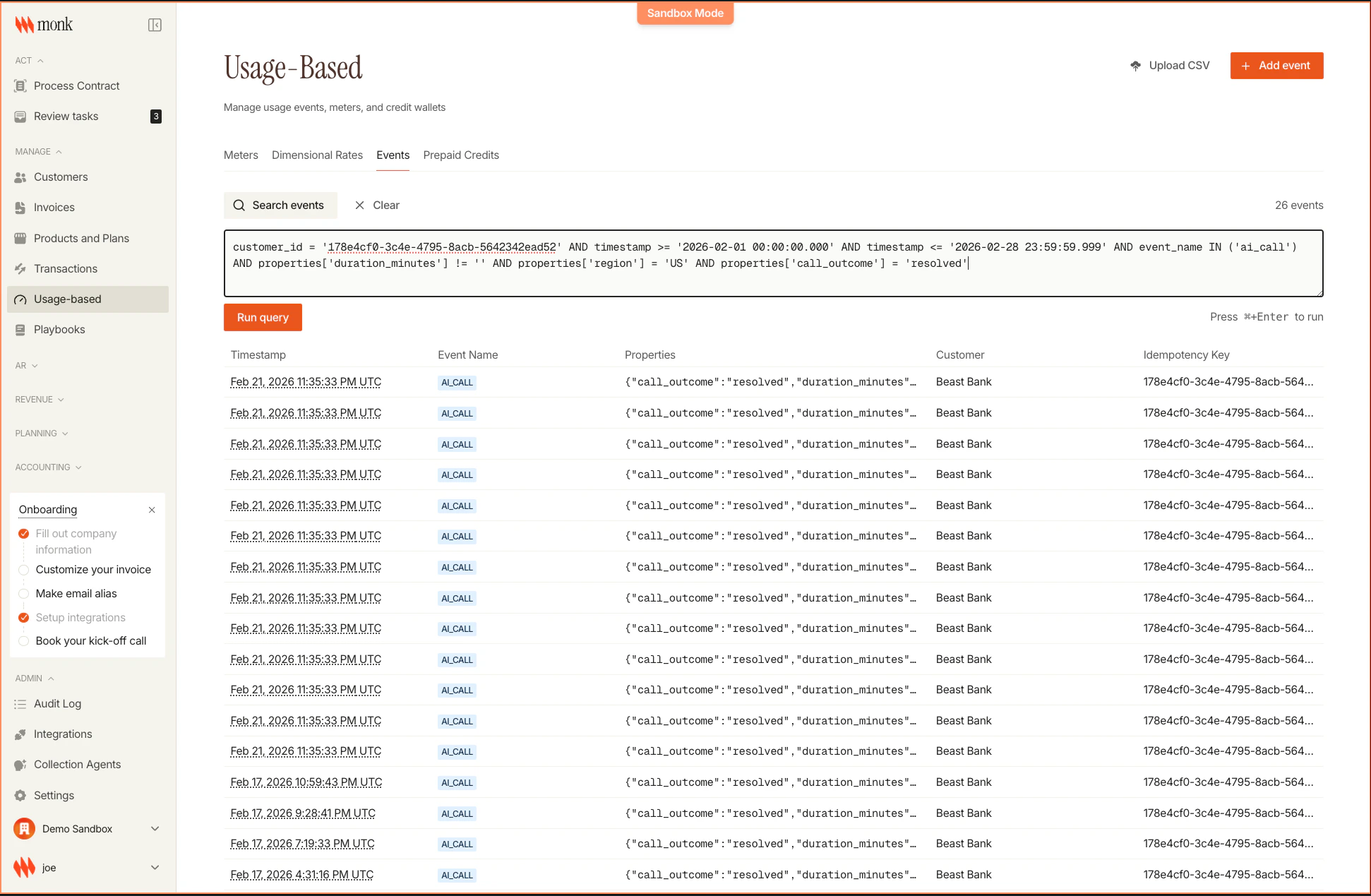Click the Integrations plug icon
Viewport: 1371px width, 896px height.
click(20, 734)
